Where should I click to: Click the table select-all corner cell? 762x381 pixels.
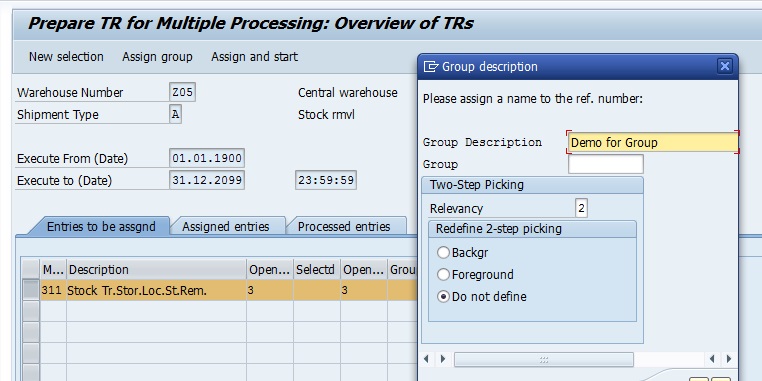click(31, 270)
